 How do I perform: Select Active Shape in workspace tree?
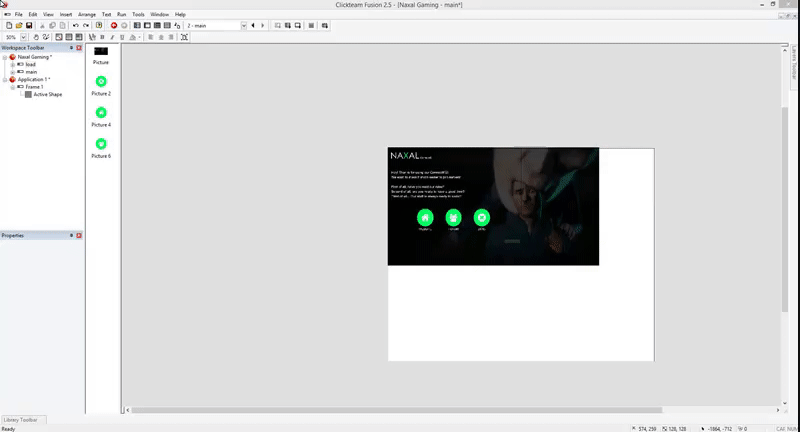(x=47, y=94)
